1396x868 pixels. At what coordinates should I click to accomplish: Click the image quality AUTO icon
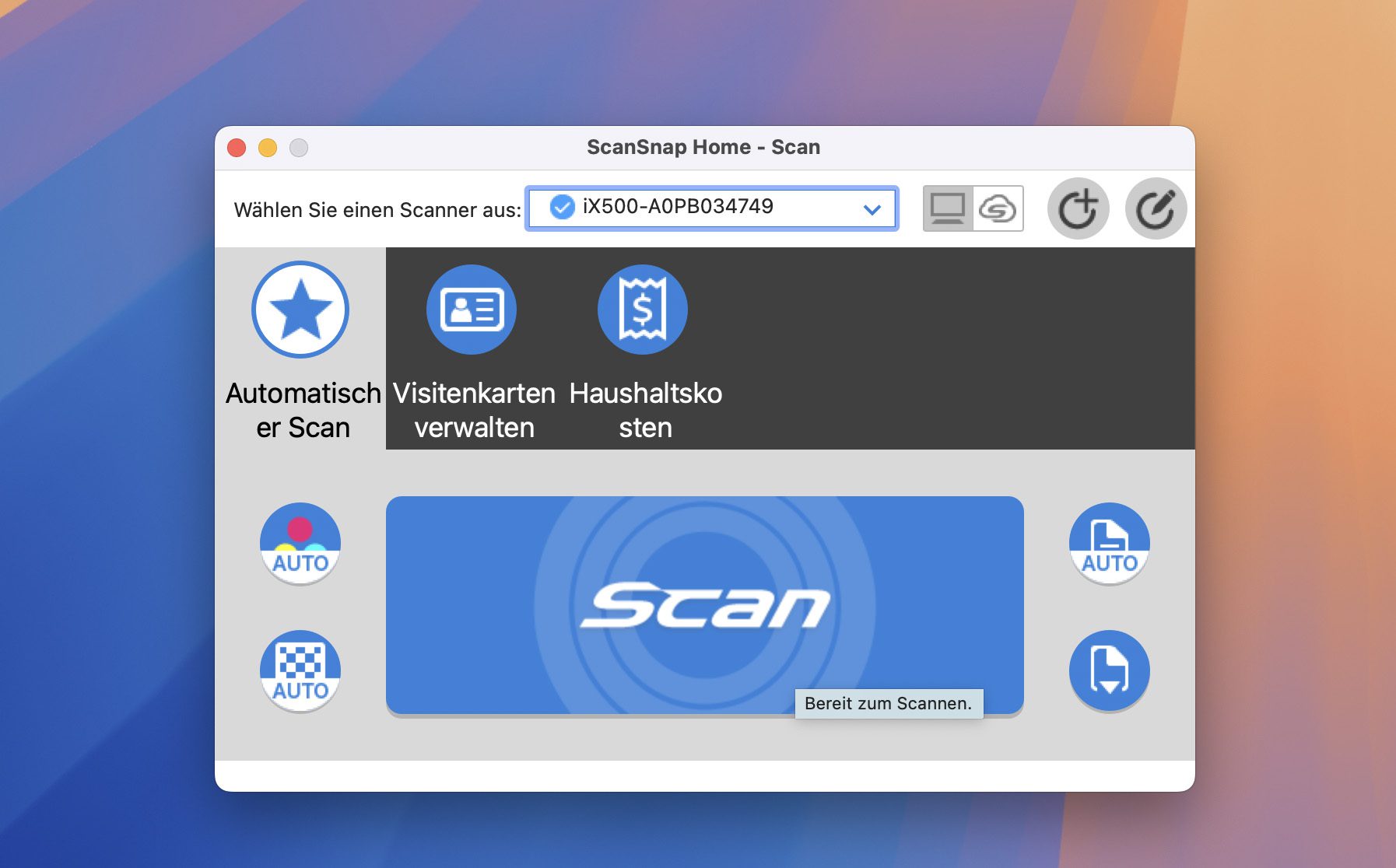point(300,670)
